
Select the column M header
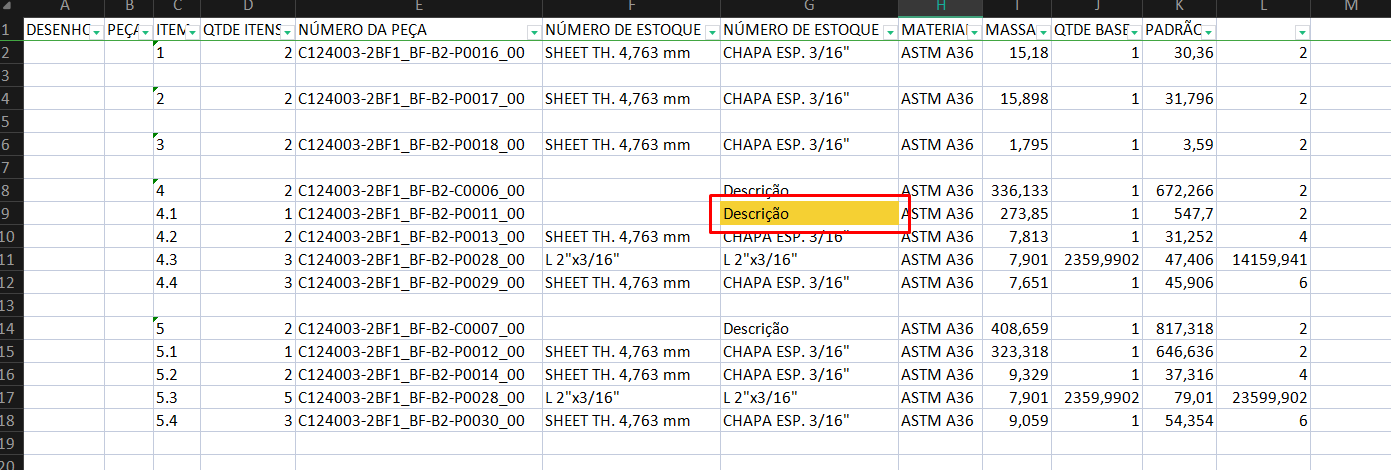click(x=1350, y=8)
